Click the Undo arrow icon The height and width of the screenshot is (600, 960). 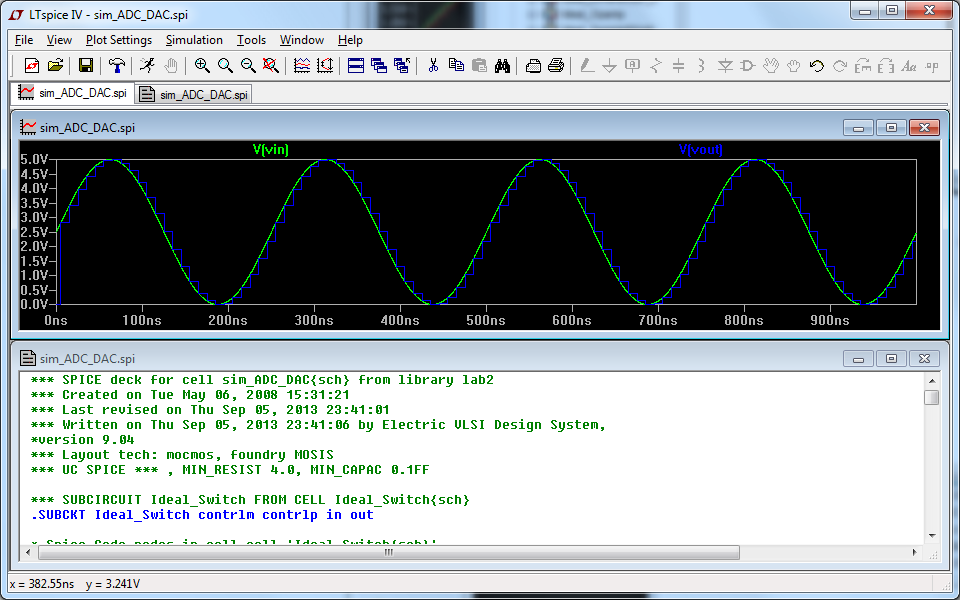coord(816,66)
